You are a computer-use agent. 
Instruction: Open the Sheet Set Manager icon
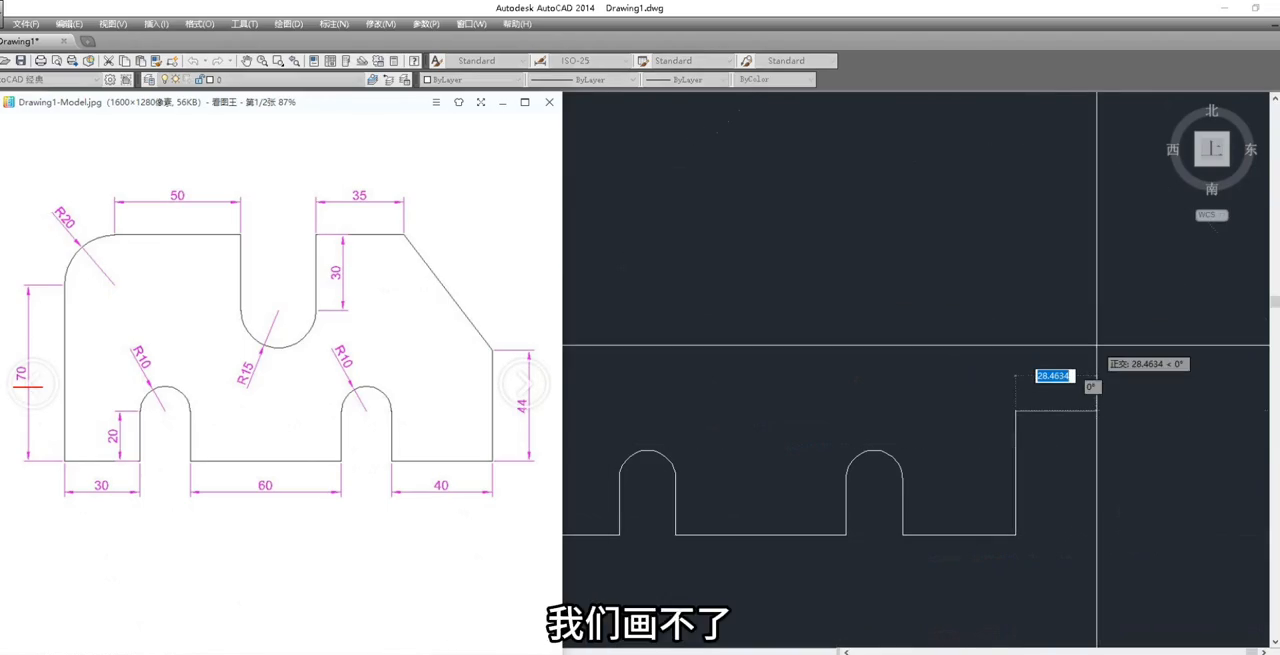pos(362,61)
